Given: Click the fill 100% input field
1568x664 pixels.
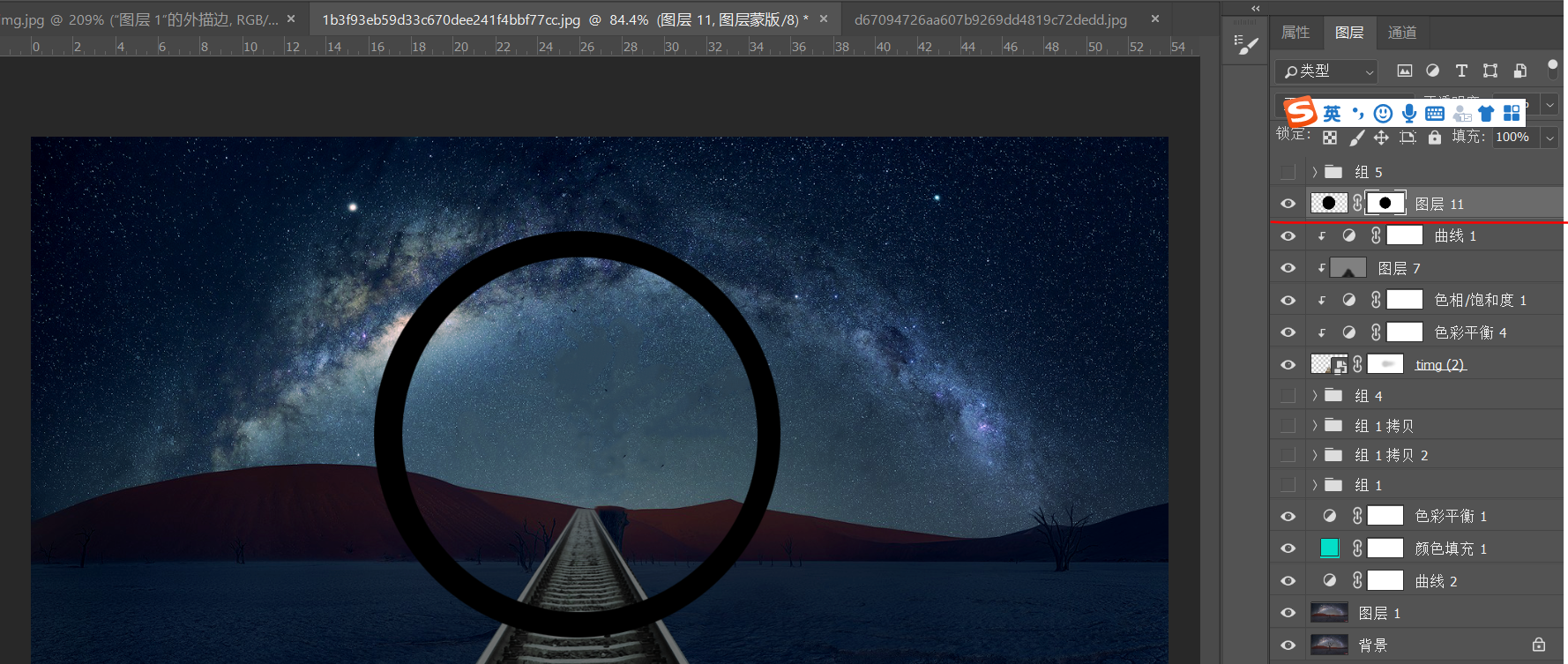Looking at the screenshot, I should pyautogui.click(x=1516, y=138).
